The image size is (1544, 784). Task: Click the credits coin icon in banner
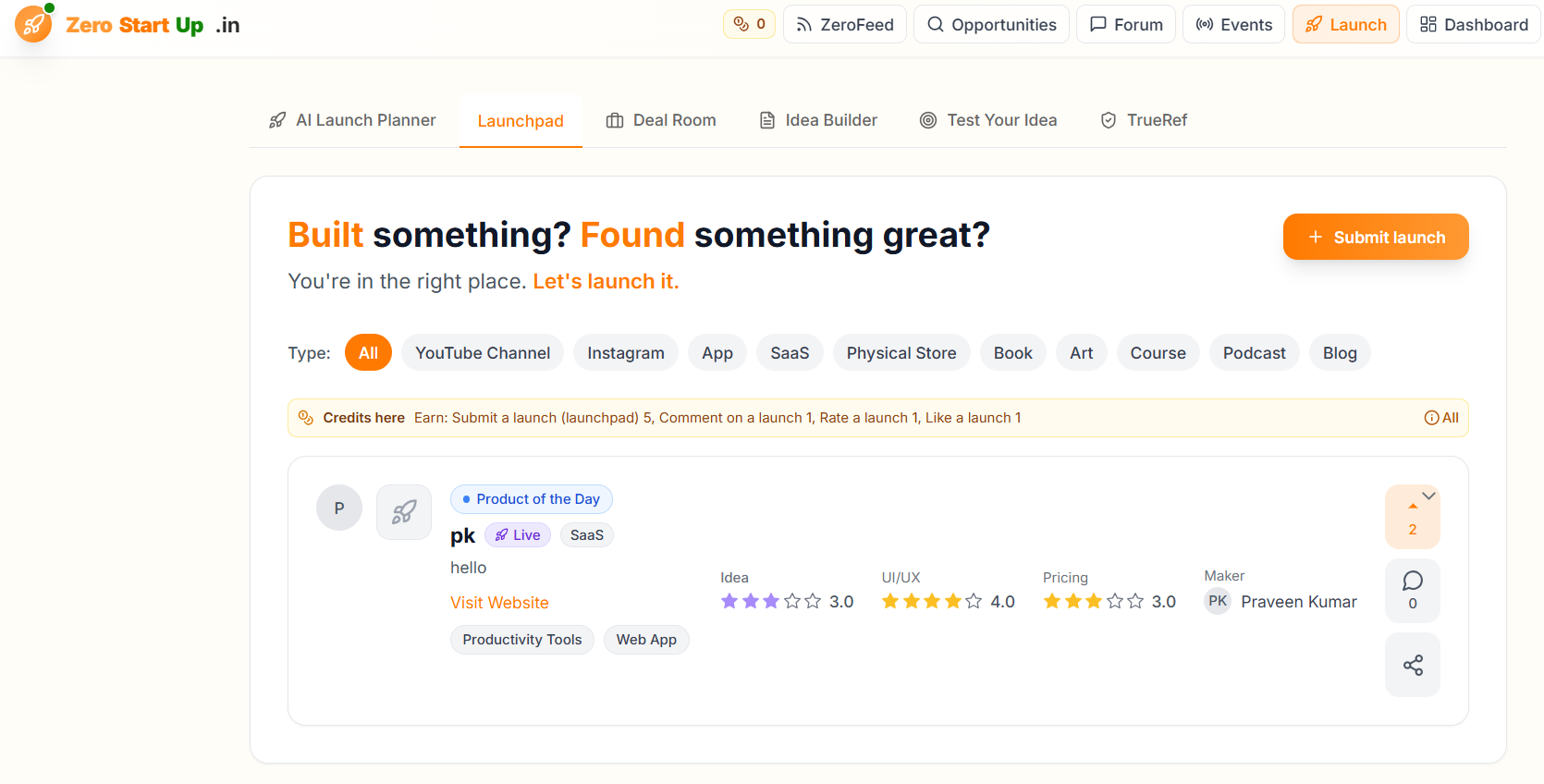[x=306, y=418]
